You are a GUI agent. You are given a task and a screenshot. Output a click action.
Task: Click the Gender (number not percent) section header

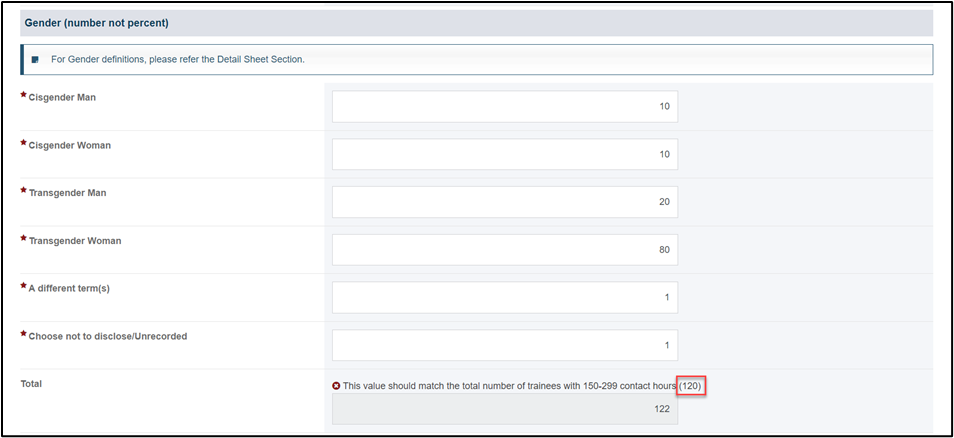point(476,23)
